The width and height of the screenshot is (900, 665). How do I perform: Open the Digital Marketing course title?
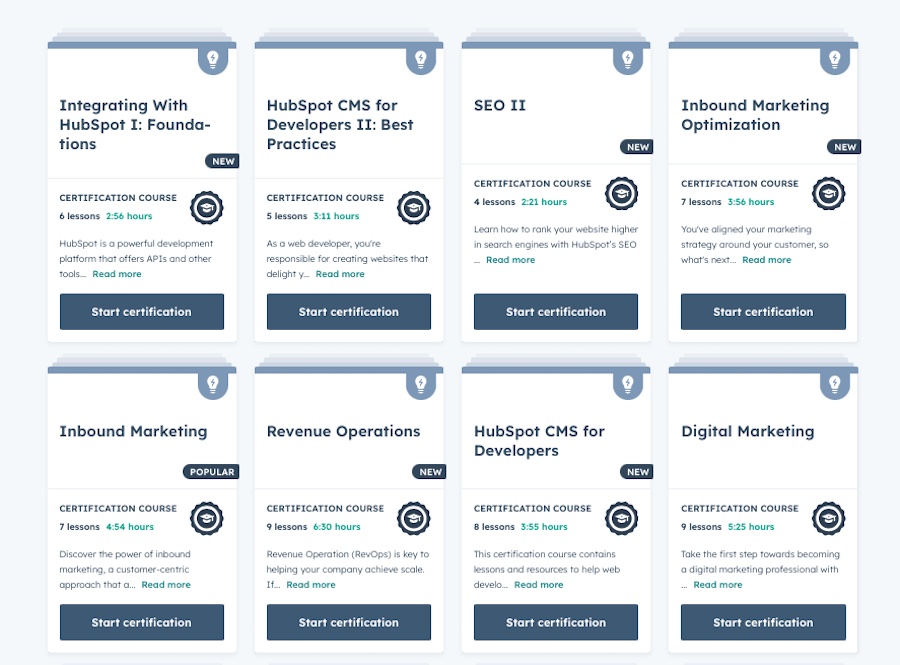coord(748,431)
